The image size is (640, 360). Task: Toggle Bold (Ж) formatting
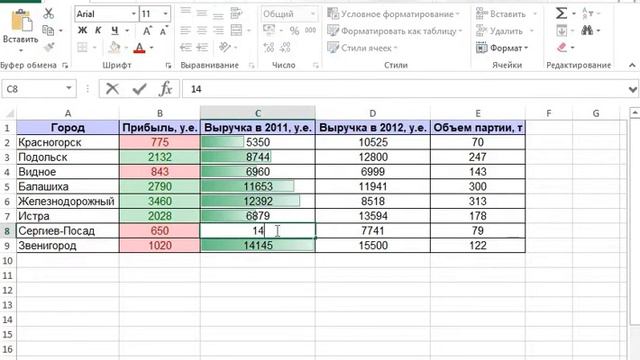pos(82,31)
